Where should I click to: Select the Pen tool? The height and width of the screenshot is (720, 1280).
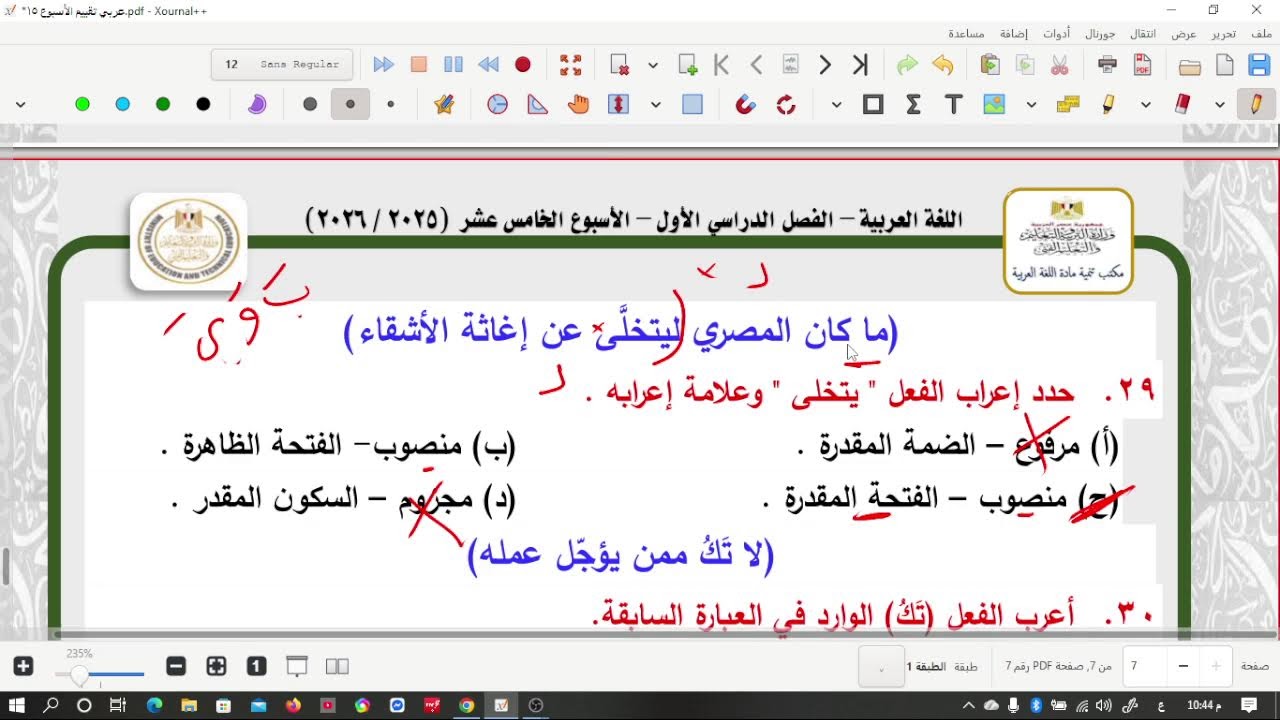click(x=1257, y=104)
